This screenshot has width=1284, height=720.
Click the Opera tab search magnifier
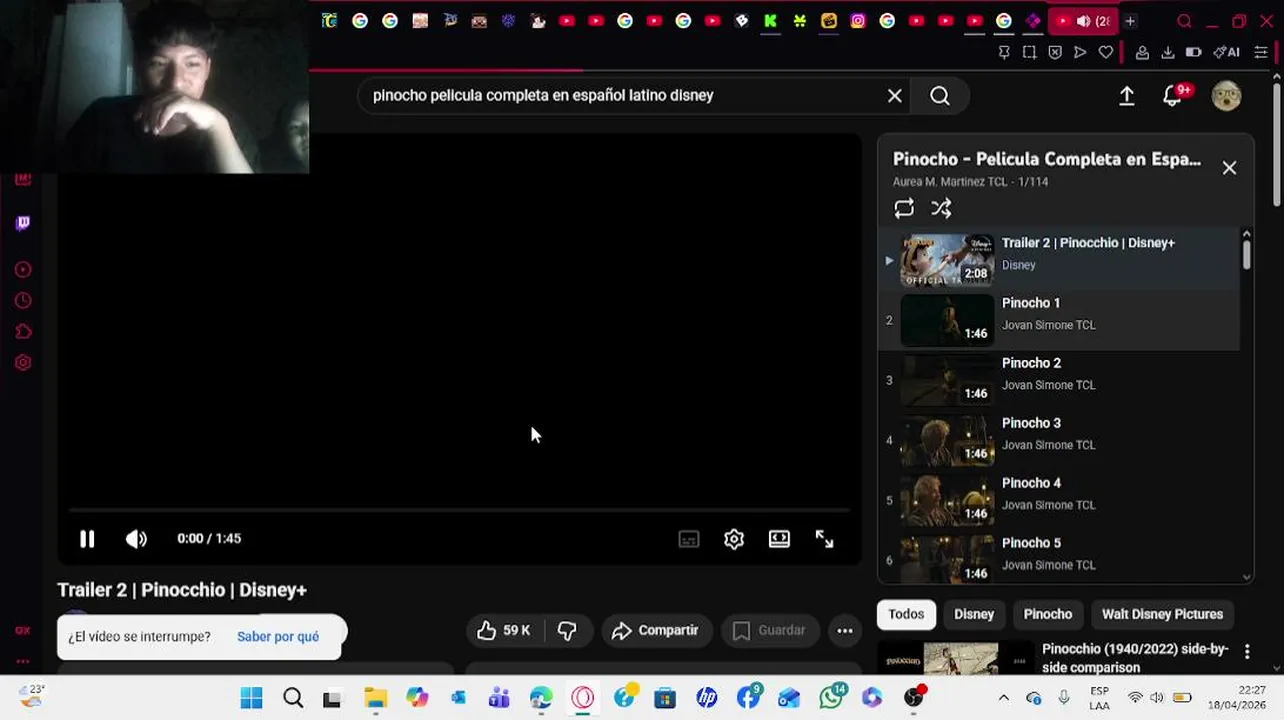click(1184, 21)
